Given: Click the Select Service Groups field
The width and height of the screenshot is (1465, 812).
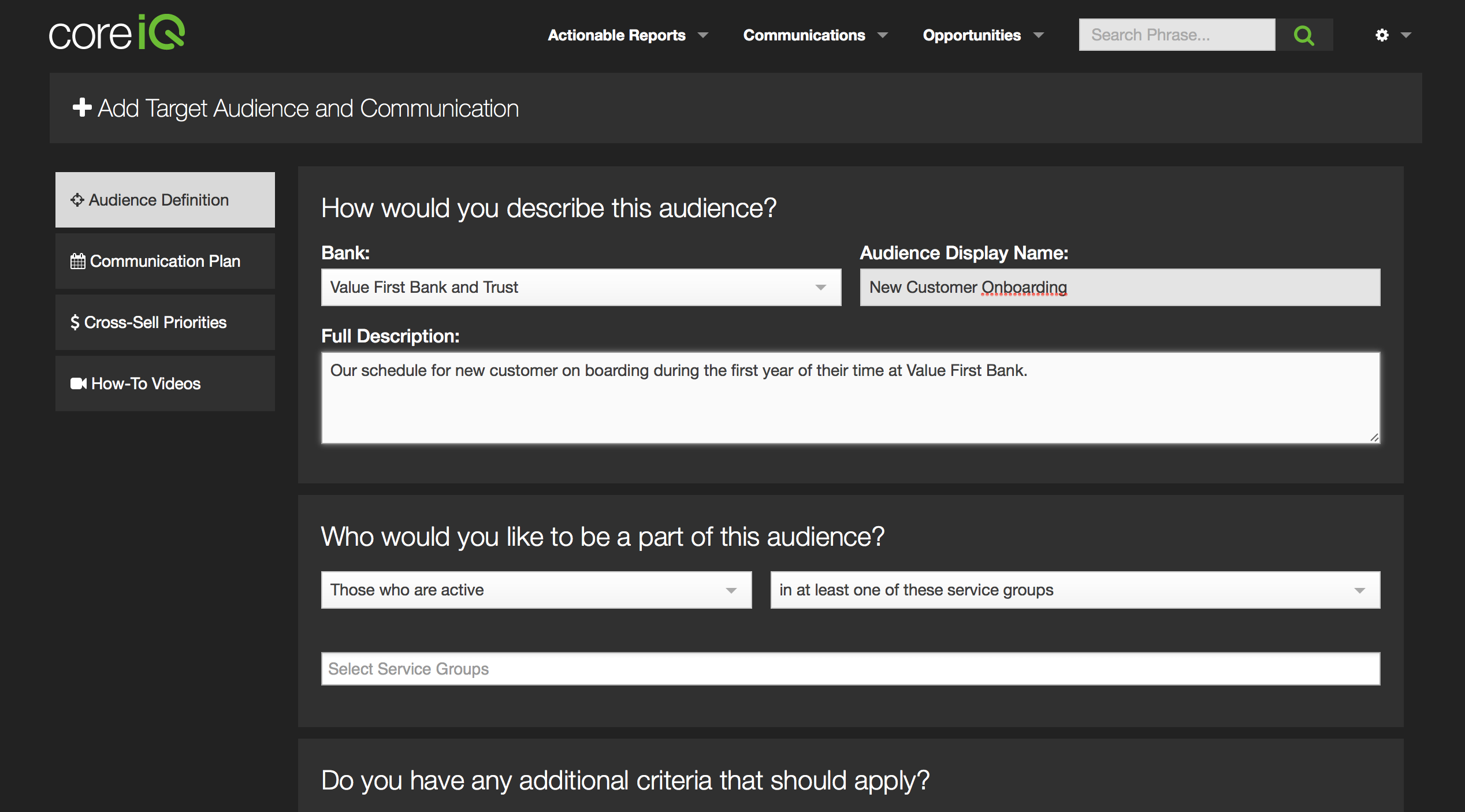Looking at the screenshot, I should pos(850,669).
